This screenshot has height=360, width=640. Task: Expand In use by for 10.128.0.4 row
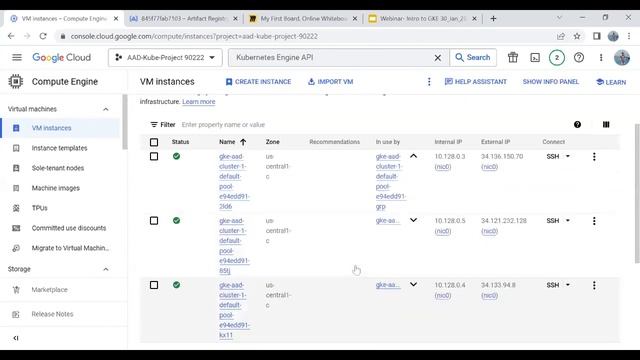point(413,284)
